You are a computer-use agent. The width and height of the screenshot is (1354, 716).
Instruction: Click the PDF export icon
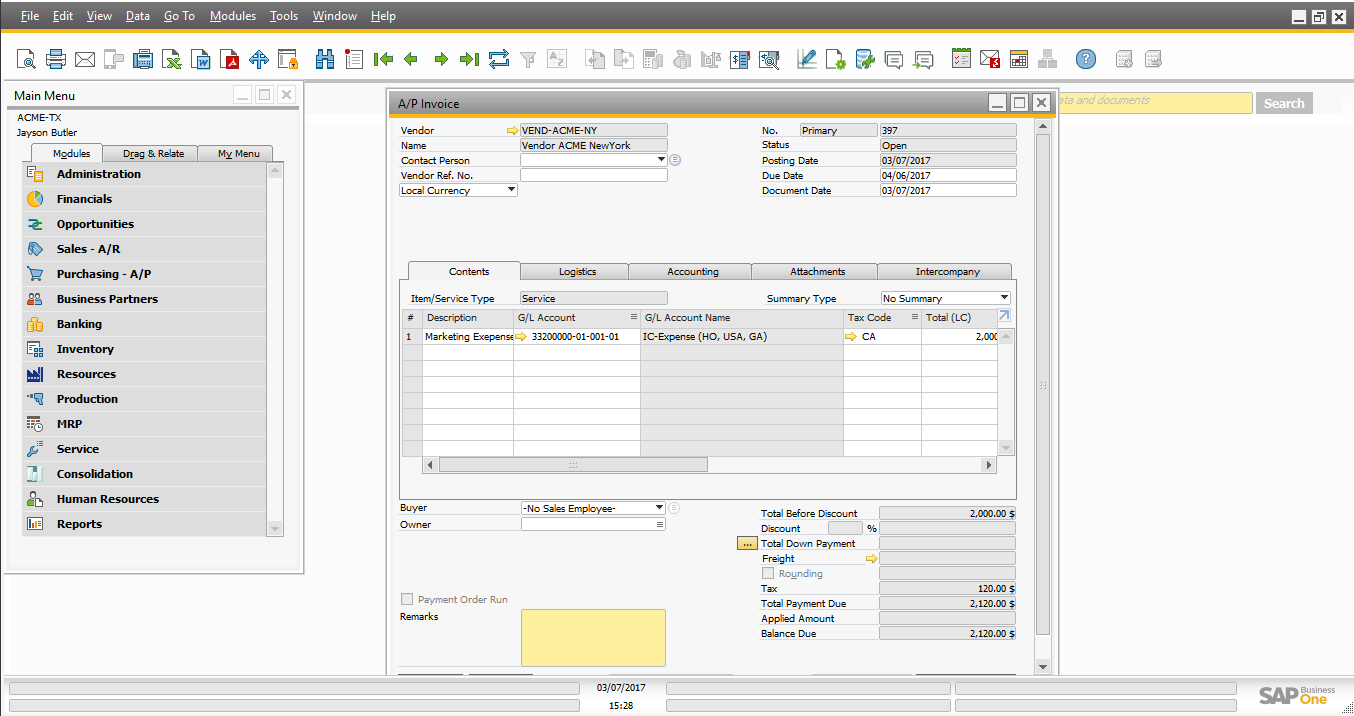(x=230, y=60)
